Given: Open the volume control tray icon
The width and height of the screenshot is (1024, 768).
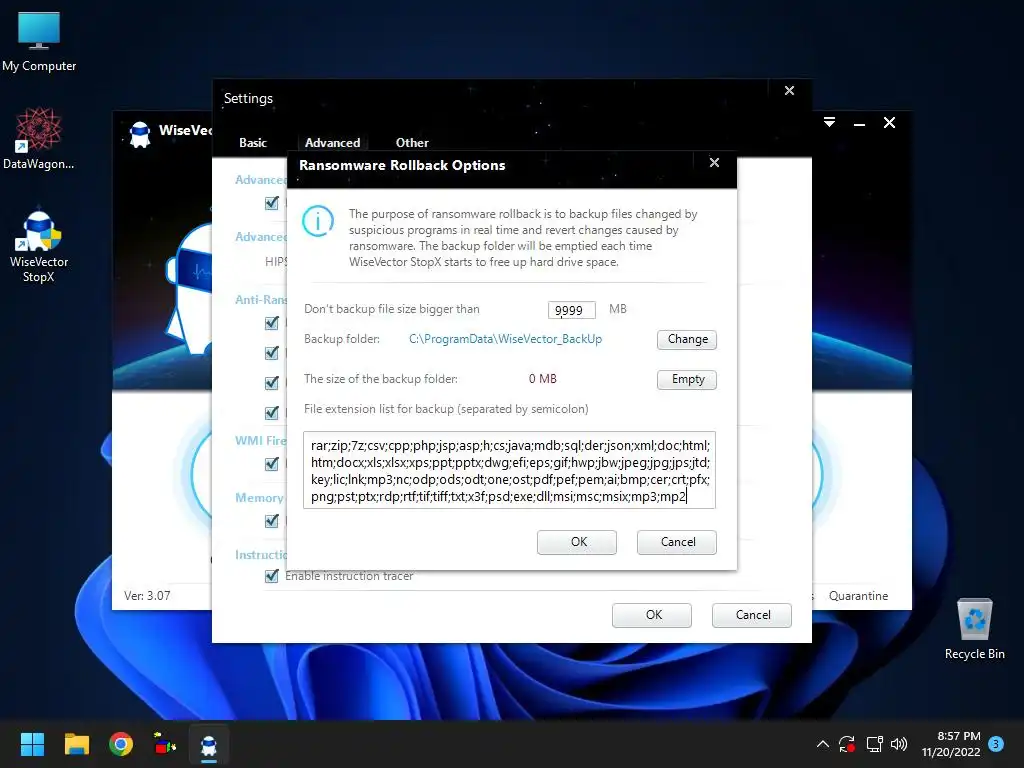Looking at the screenshot, I should tap(899, 744).
